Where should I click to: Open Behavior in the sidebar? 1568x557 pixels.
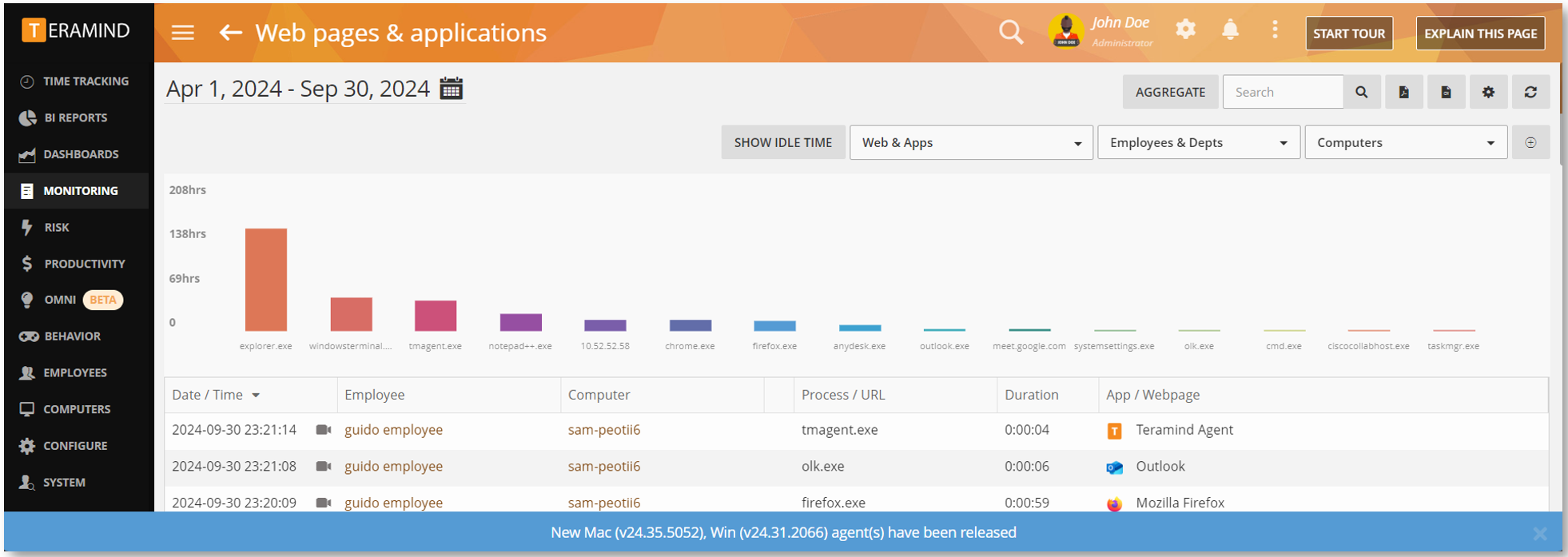tap(77, 336)
